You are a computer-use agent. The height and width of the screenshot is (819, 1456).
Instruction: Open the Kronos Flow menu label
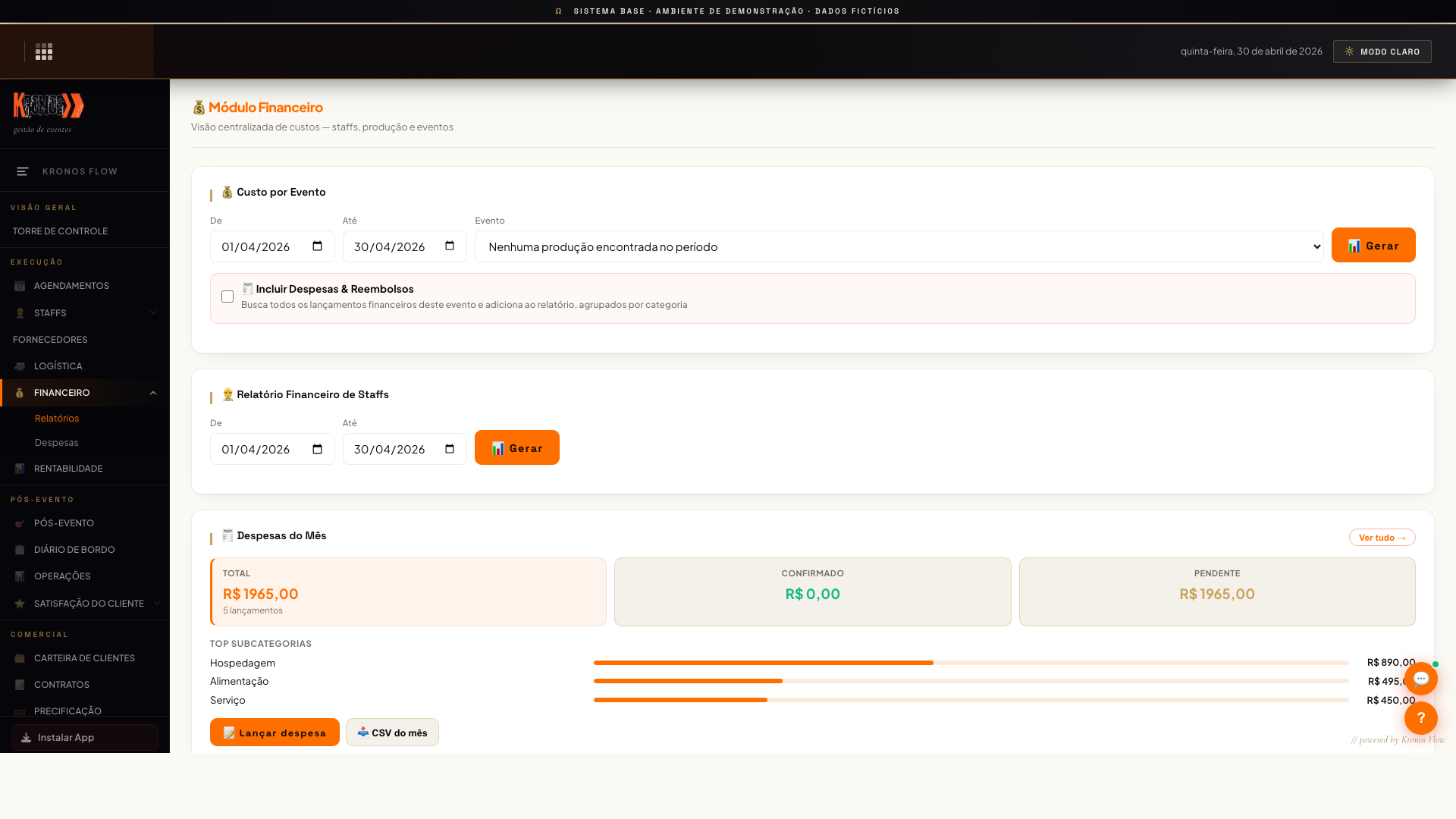[80, 171]
